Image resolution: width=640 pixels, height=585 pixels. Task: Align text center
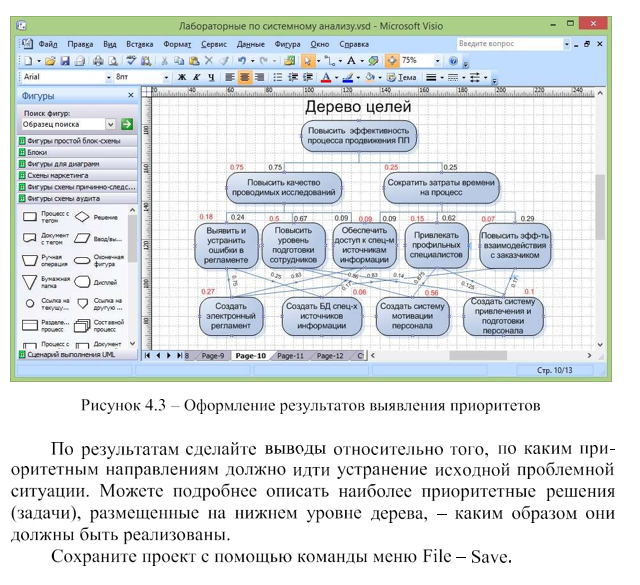pyautogui.click(x=244, y=77)
